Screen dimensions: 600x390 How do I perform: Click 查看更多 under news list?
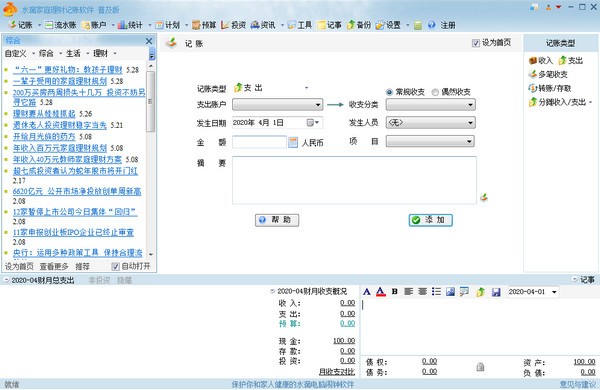click(54, 266)
